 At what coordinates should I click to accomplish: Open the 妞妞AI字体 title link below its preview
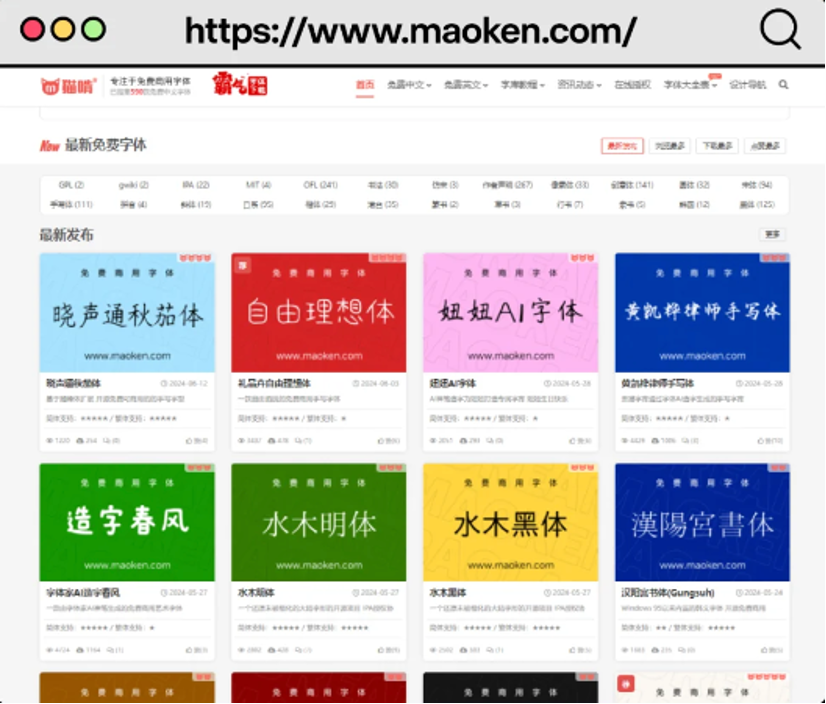click(x=453, y=384)
